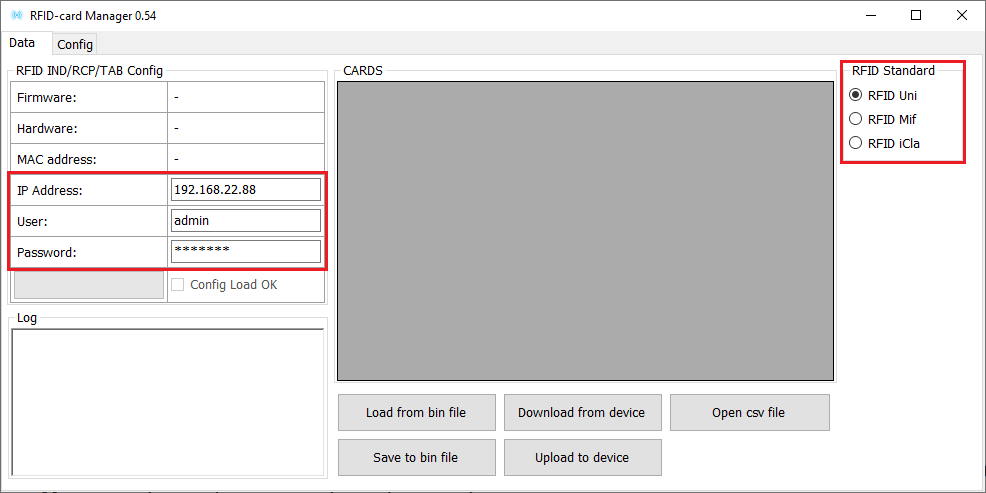The width and height of the screenshot is (986, 493).
Task: Open a csv file with its button
Action: click(x=749, y=413)
